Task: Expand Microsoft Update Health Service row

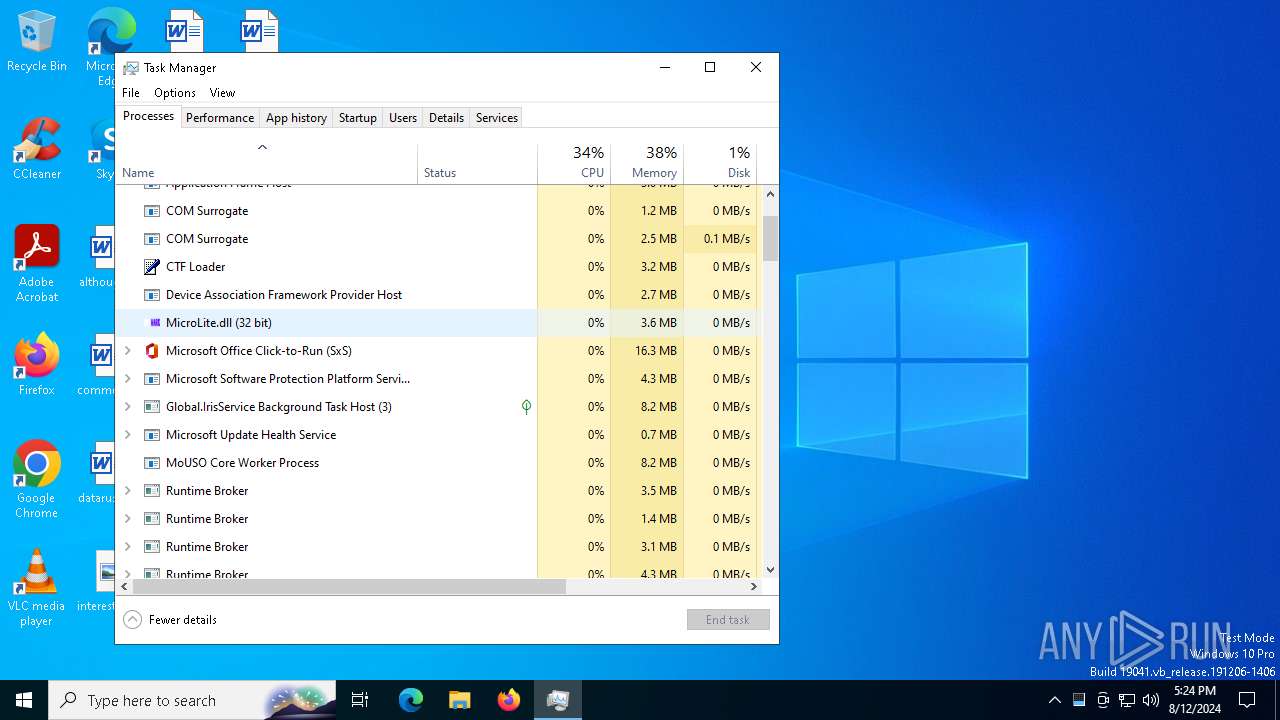Action: [x=127, y=435]
